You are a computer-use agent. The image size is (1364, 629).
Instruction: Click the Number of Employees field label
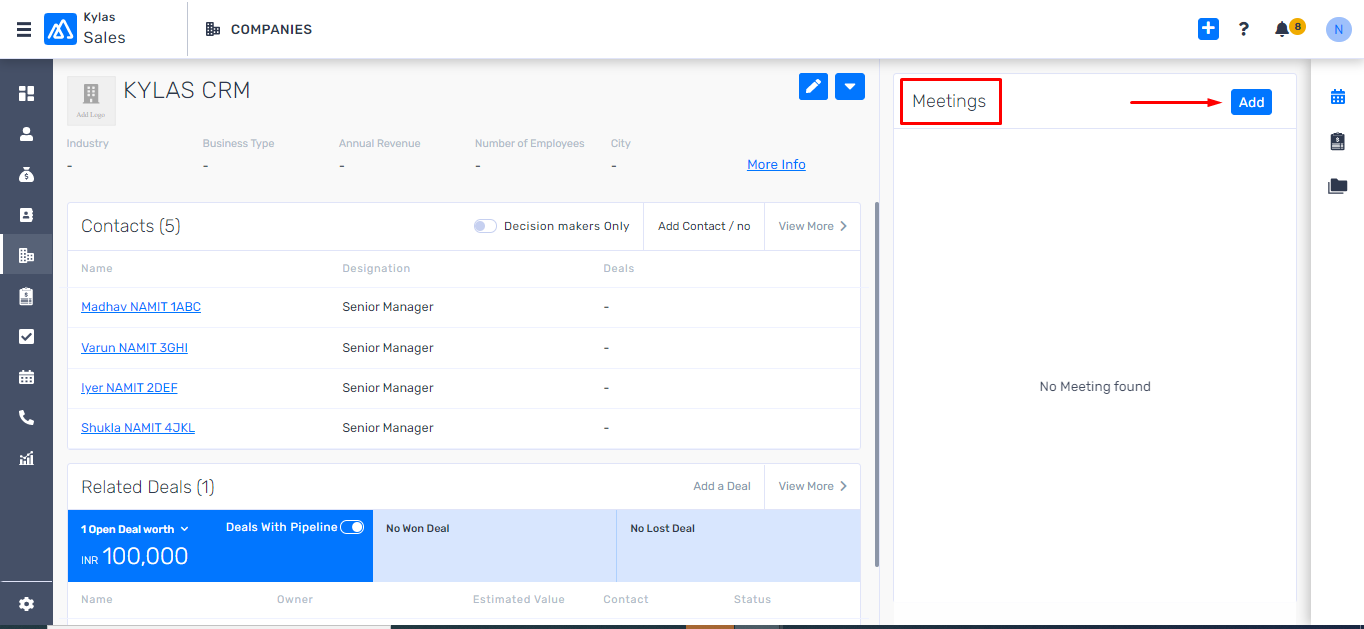tap(530, 144)
